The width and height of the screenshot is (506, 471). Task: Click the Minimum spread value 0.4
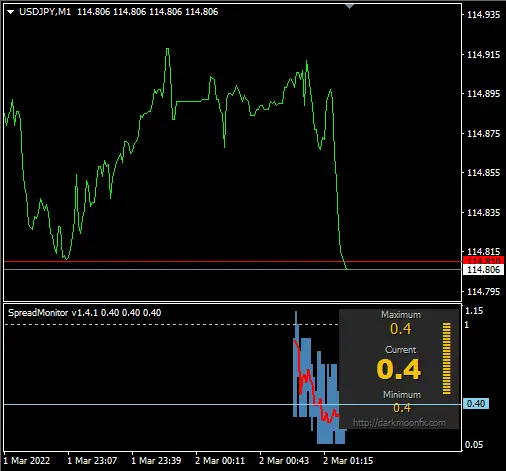click(x=402, y=408)
